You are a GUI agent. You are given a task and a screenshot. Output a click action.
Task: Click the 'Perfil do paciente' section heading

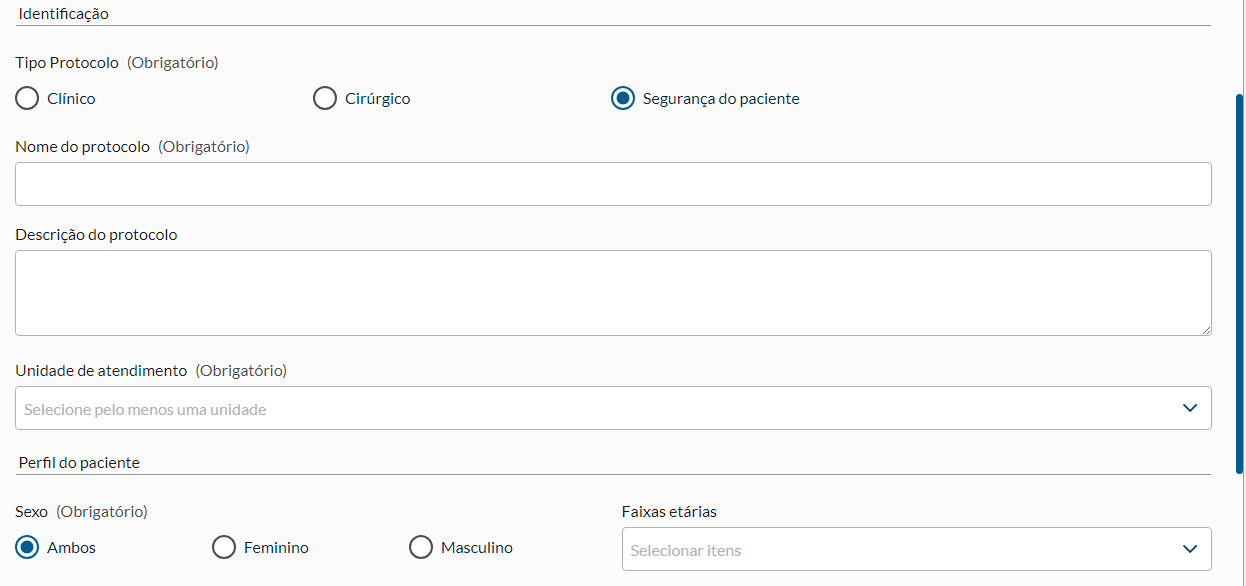coord(79,463)
